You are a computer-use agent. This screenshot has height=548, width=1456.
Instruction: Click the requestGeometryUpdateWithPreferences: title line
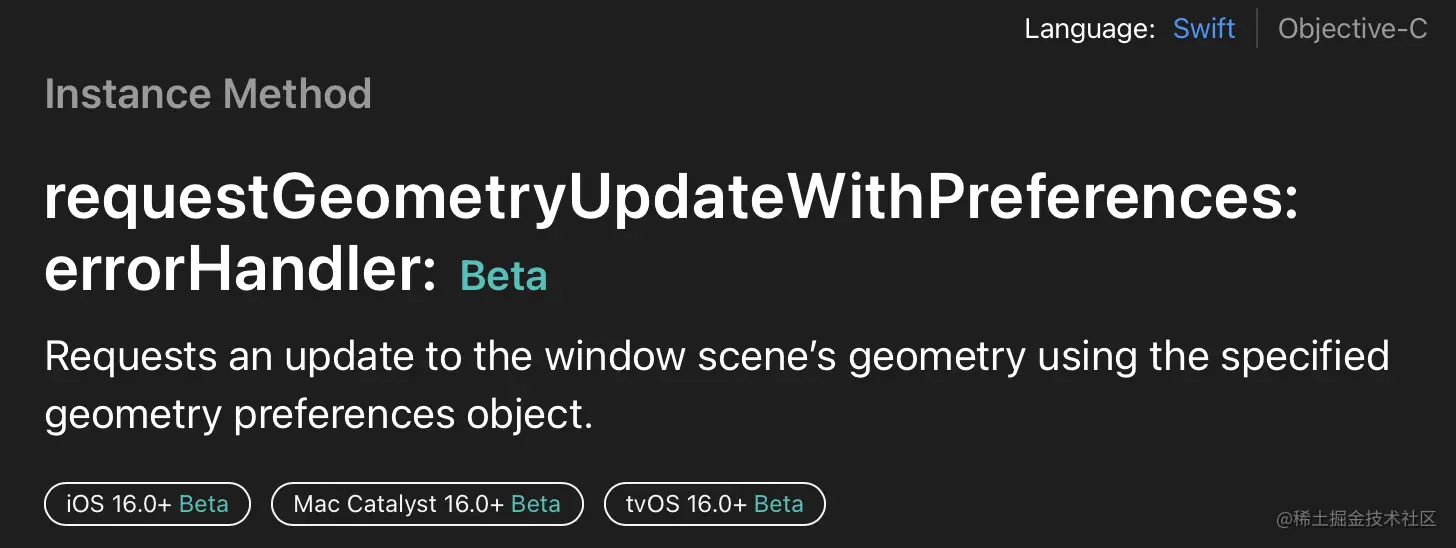click(x=671, y=200)
